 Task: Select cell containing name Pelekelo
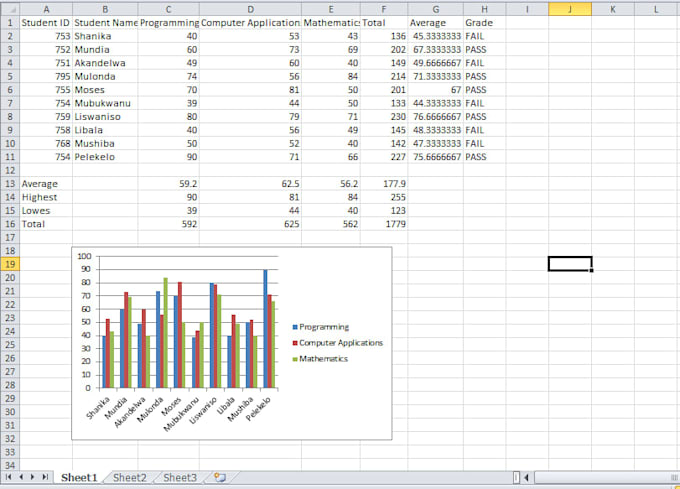[105, 157]
